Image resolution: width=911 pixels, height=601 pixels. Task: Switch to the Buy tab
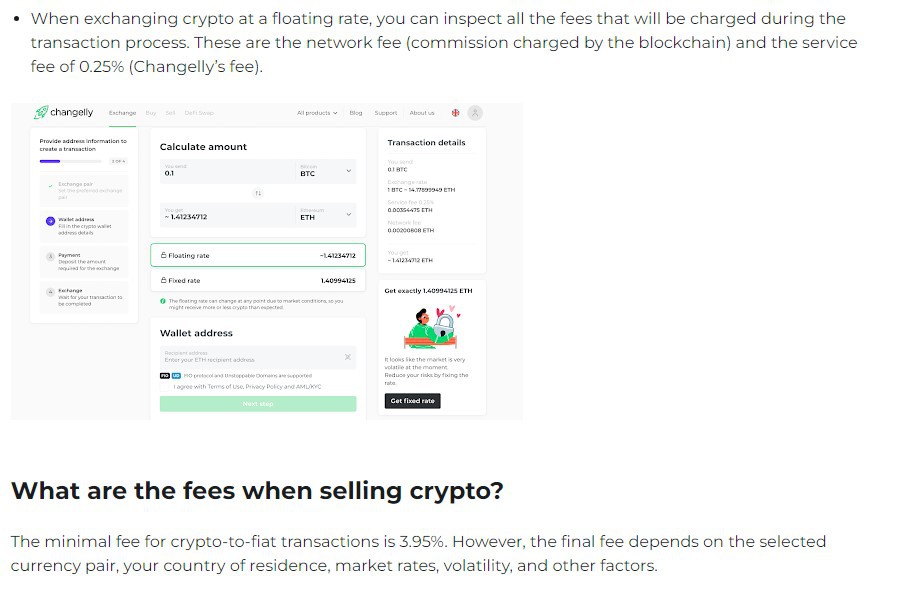(151, 112)
